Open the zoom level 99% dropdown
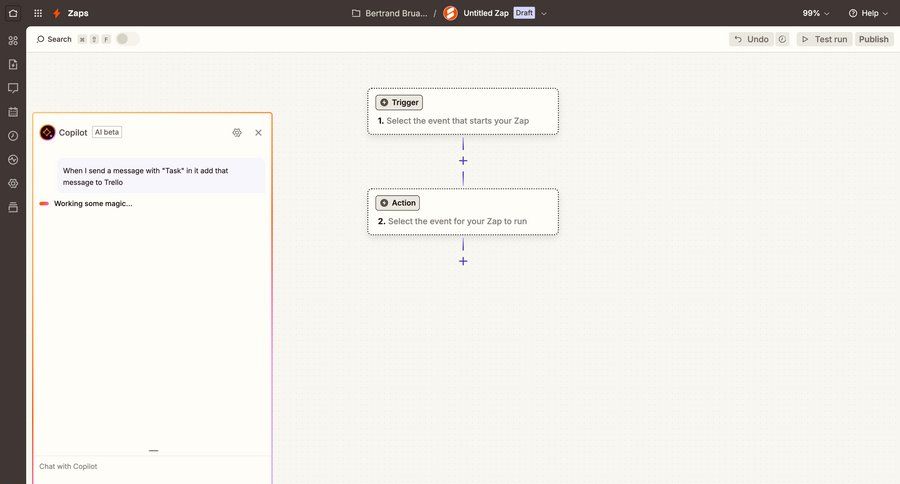 (x=816, y=13)
